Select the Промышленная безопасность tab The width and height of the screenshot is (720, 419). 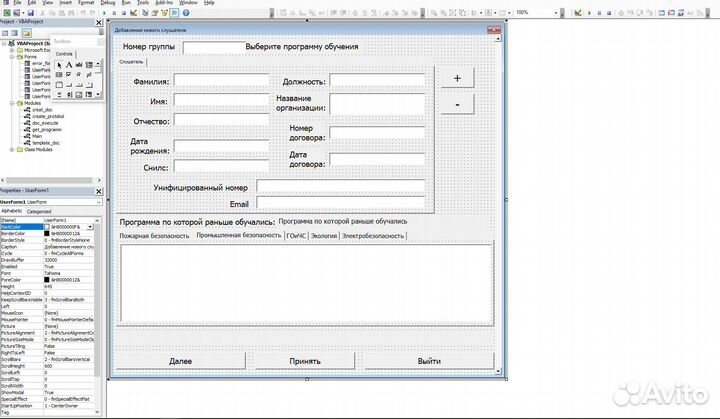tap(238, 235)
